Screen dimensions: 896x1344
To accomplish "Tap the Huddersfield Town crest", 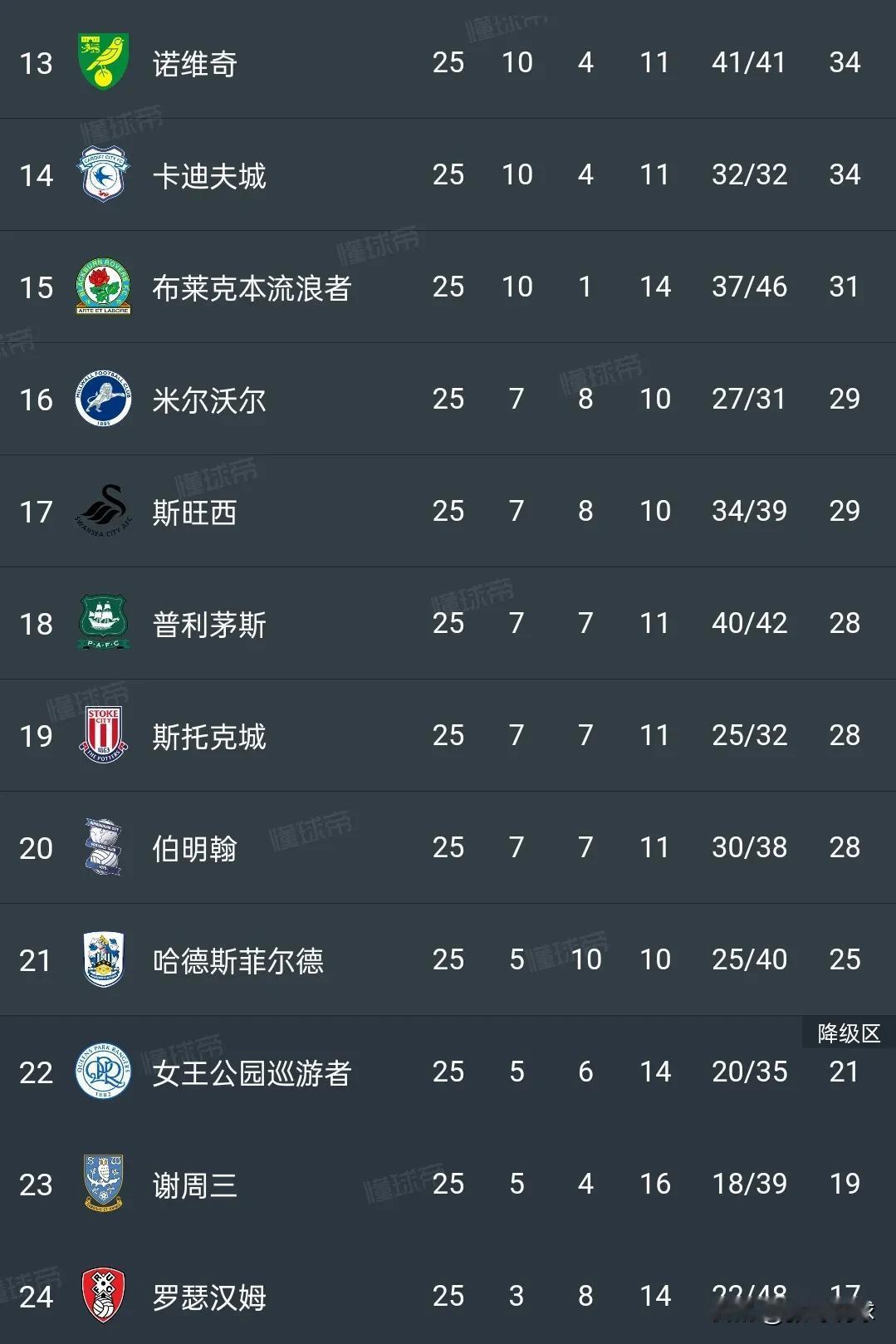I will (103, 959).
